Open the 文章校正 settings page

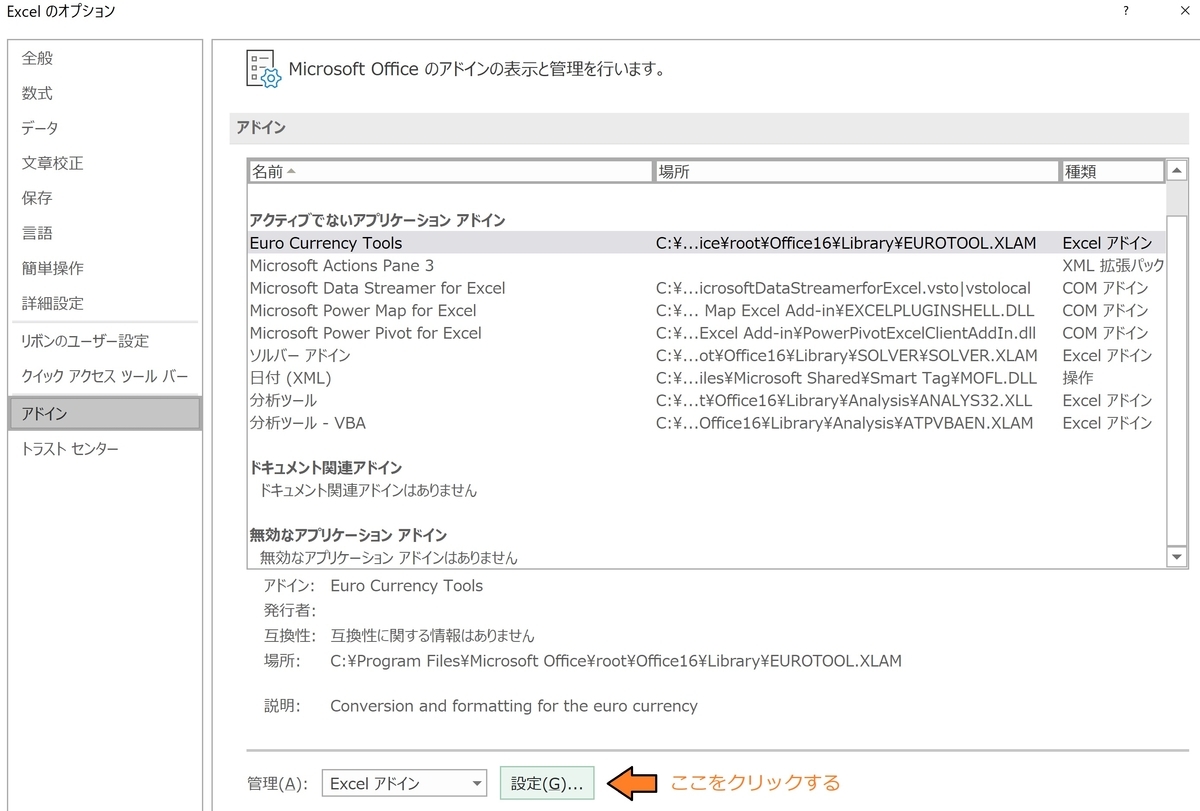point(53,163)
